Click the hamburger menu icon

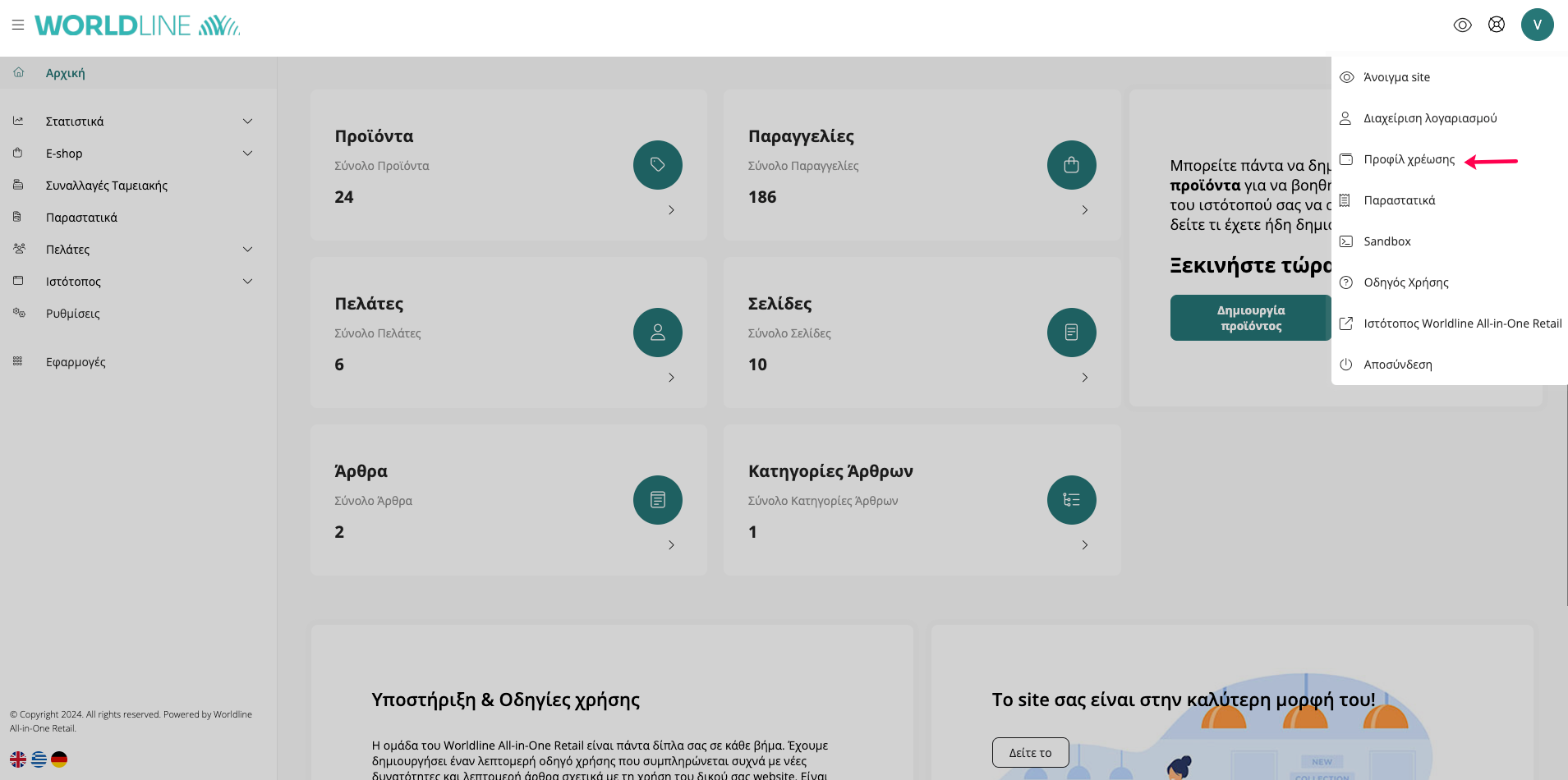18,25
